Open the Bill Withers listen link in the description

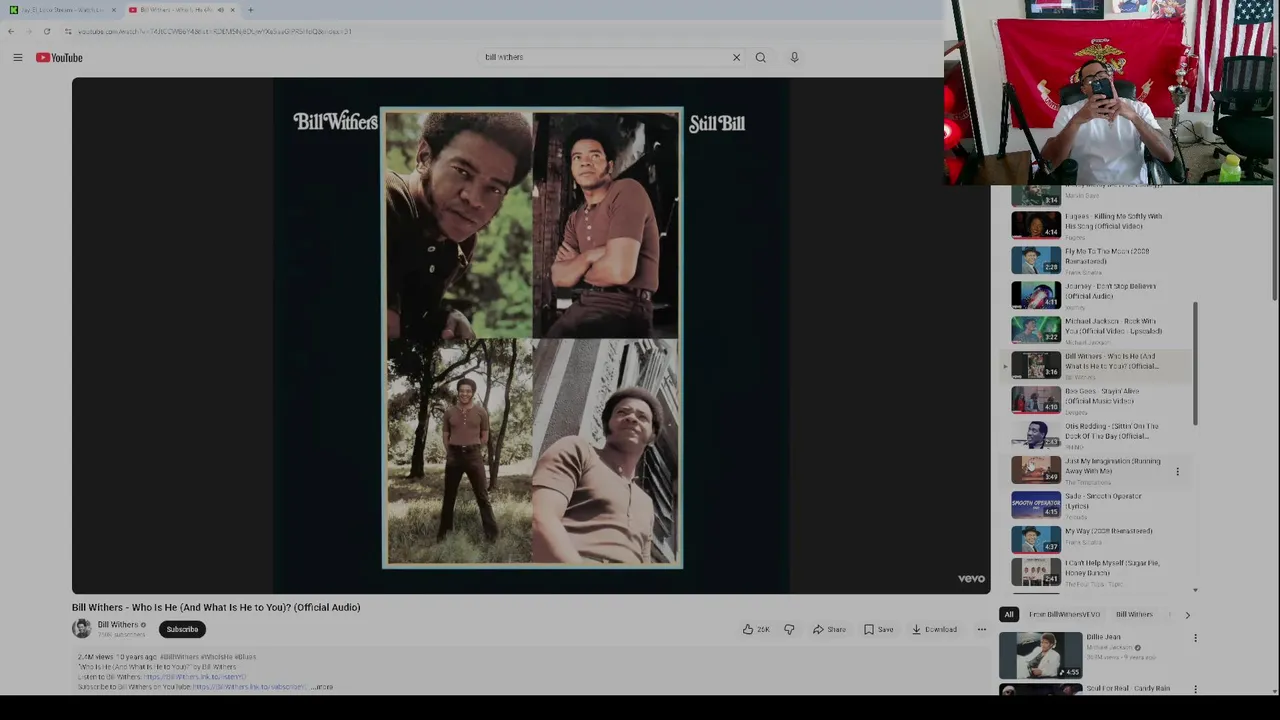point(194,677)
